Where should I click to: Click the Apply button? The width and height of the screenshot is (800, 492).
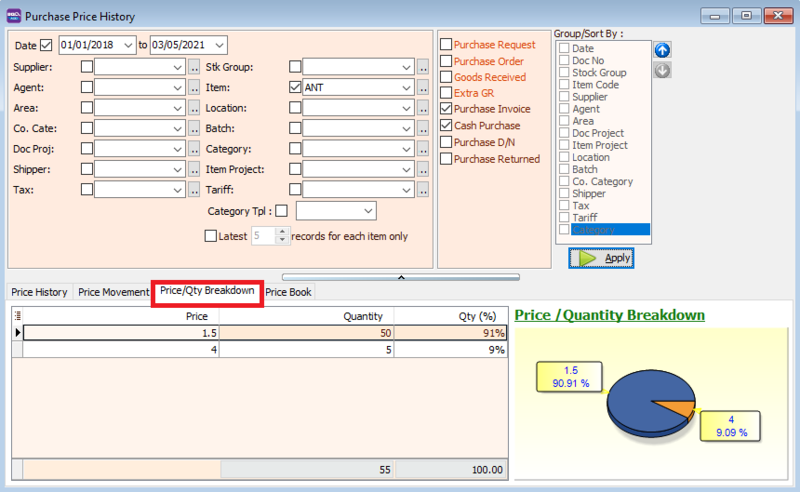[601, 258]
